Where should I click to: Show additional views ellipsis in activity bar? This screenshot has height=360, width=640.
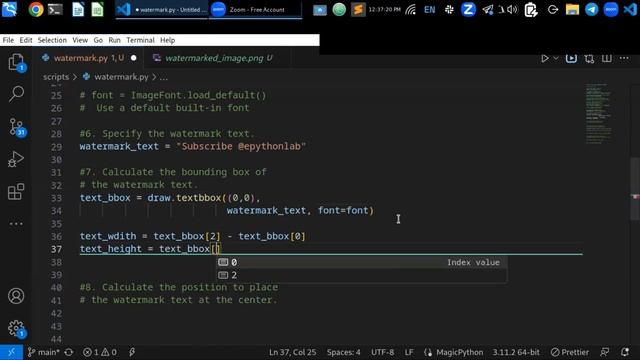(x=16, y=224)
